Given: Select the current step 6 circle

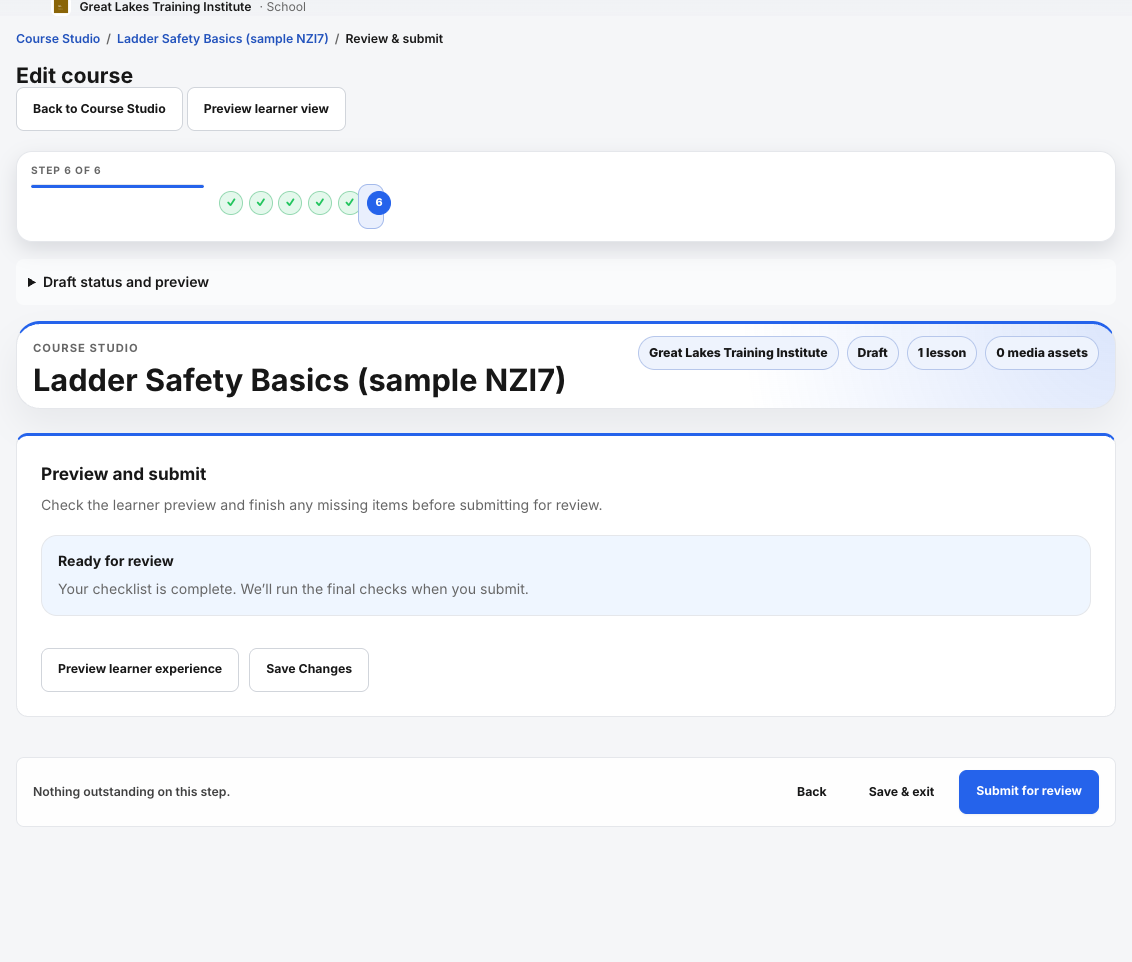Looking at the screenshot, I should [379, 203].
